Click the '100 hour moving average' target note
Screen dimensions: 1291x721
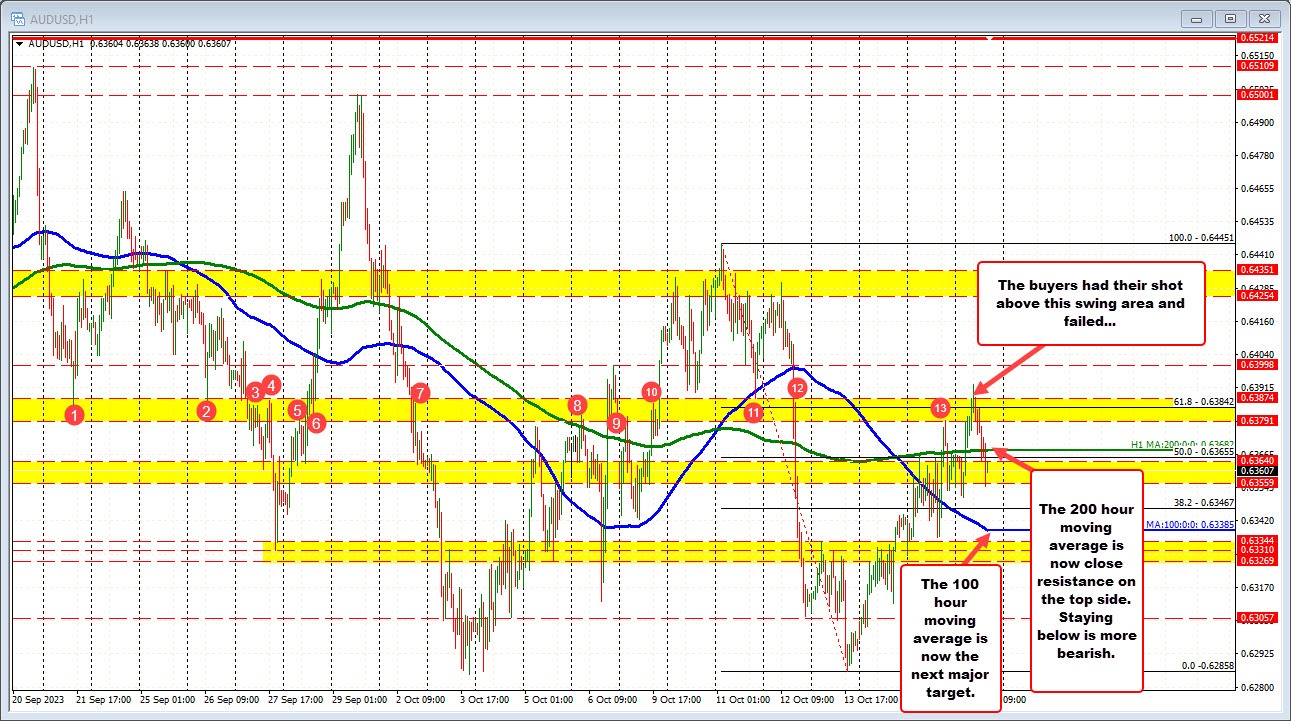(950, 636)
